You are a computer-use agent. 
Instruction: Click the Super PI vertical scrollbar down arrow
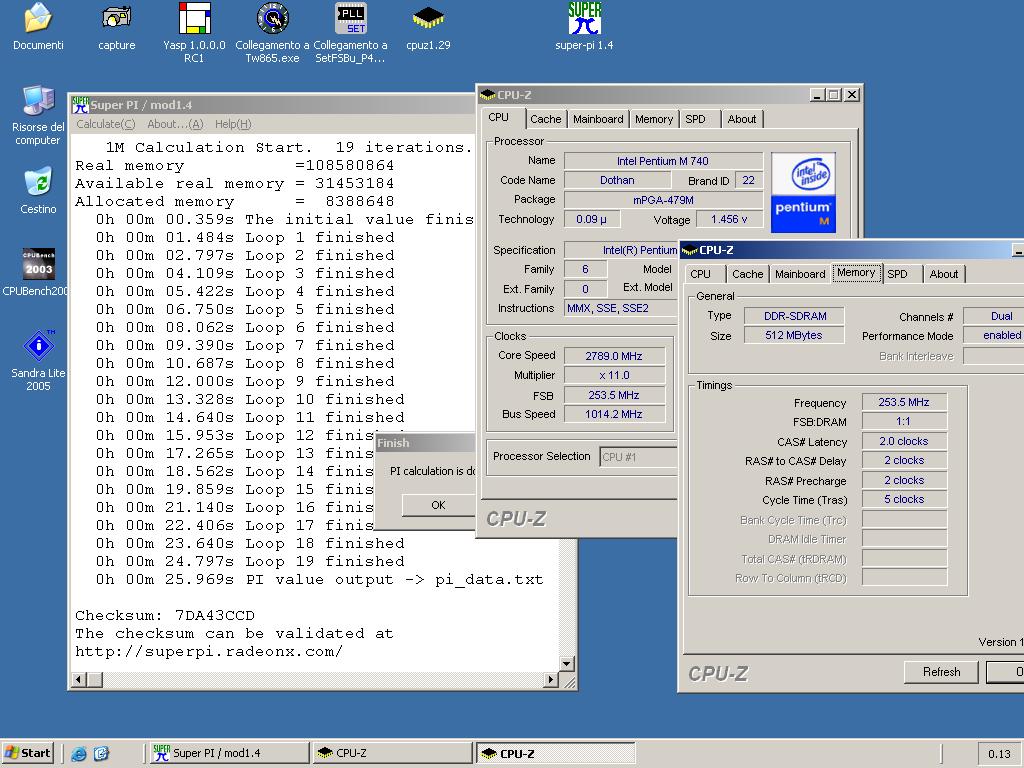(x=567, y=664)
